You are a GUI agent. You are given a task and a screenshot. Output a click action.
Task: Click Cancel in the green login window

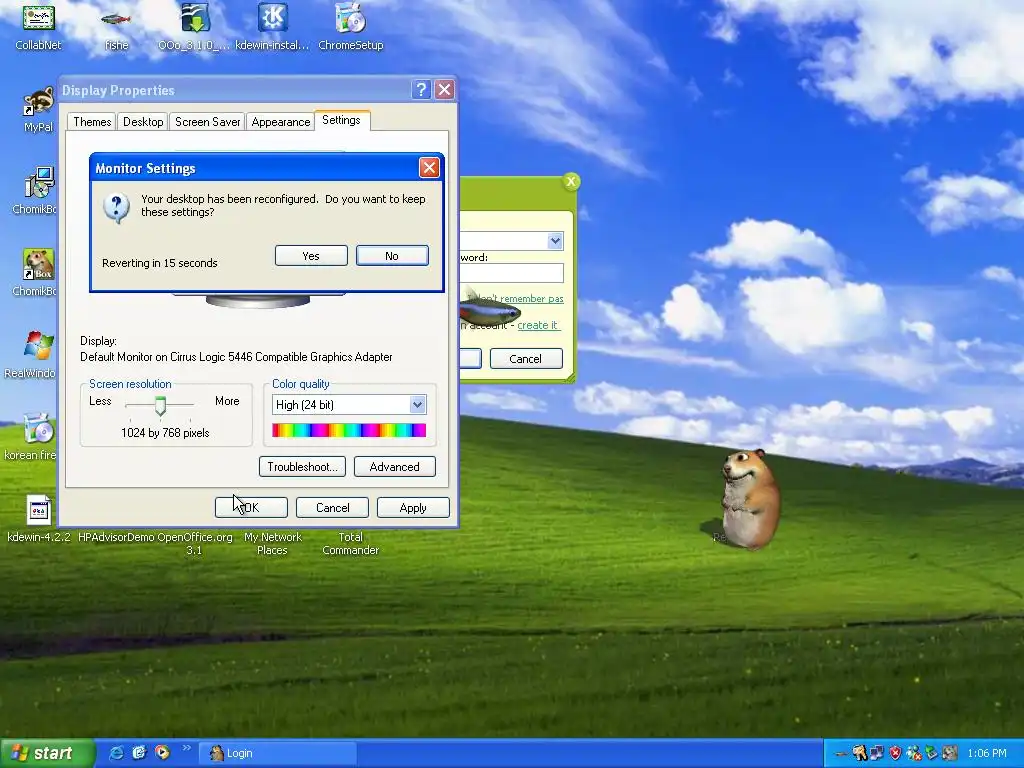click(526, 359)
